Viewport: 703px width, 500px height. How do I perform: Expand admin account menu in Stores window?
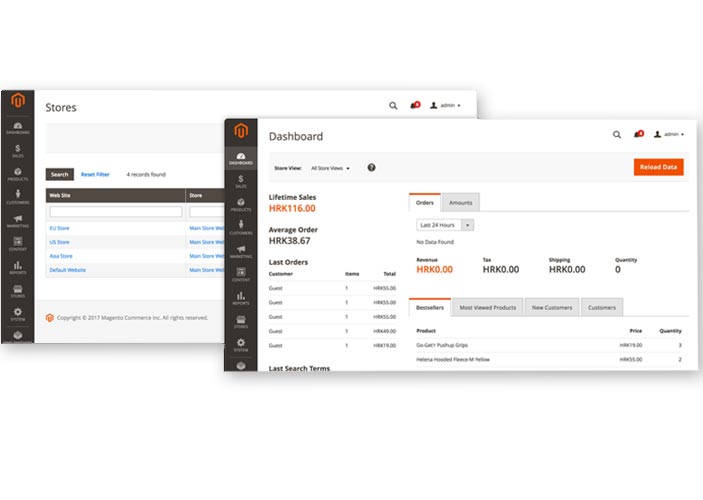446,105
